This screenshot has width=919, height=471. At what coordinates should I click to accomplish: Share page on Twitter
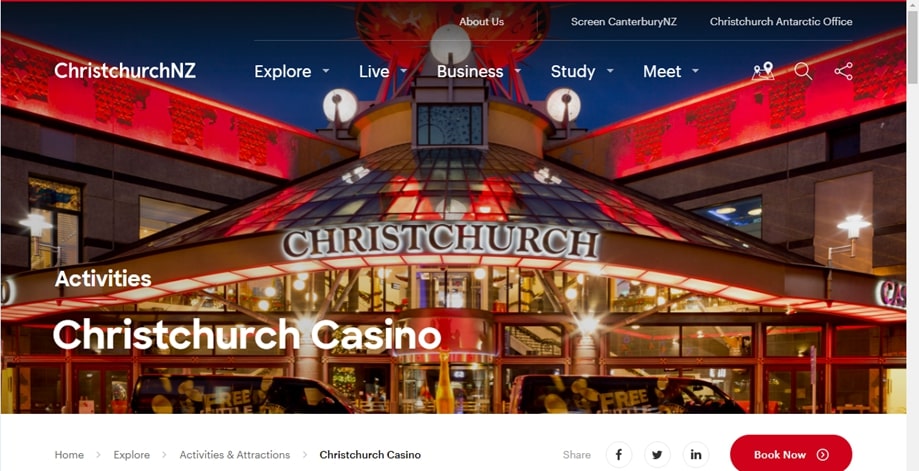coord(657,455)
